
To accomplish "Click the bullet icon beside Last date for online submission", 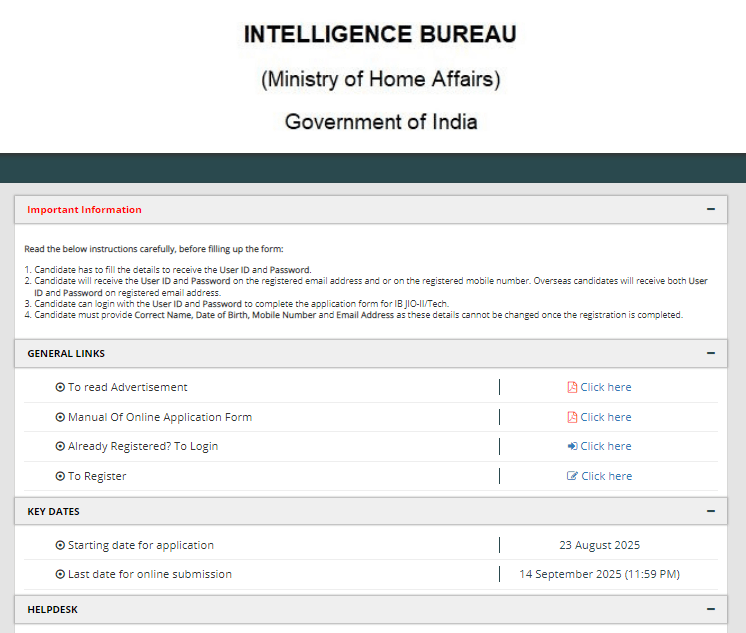I will (x=60, y=575).
